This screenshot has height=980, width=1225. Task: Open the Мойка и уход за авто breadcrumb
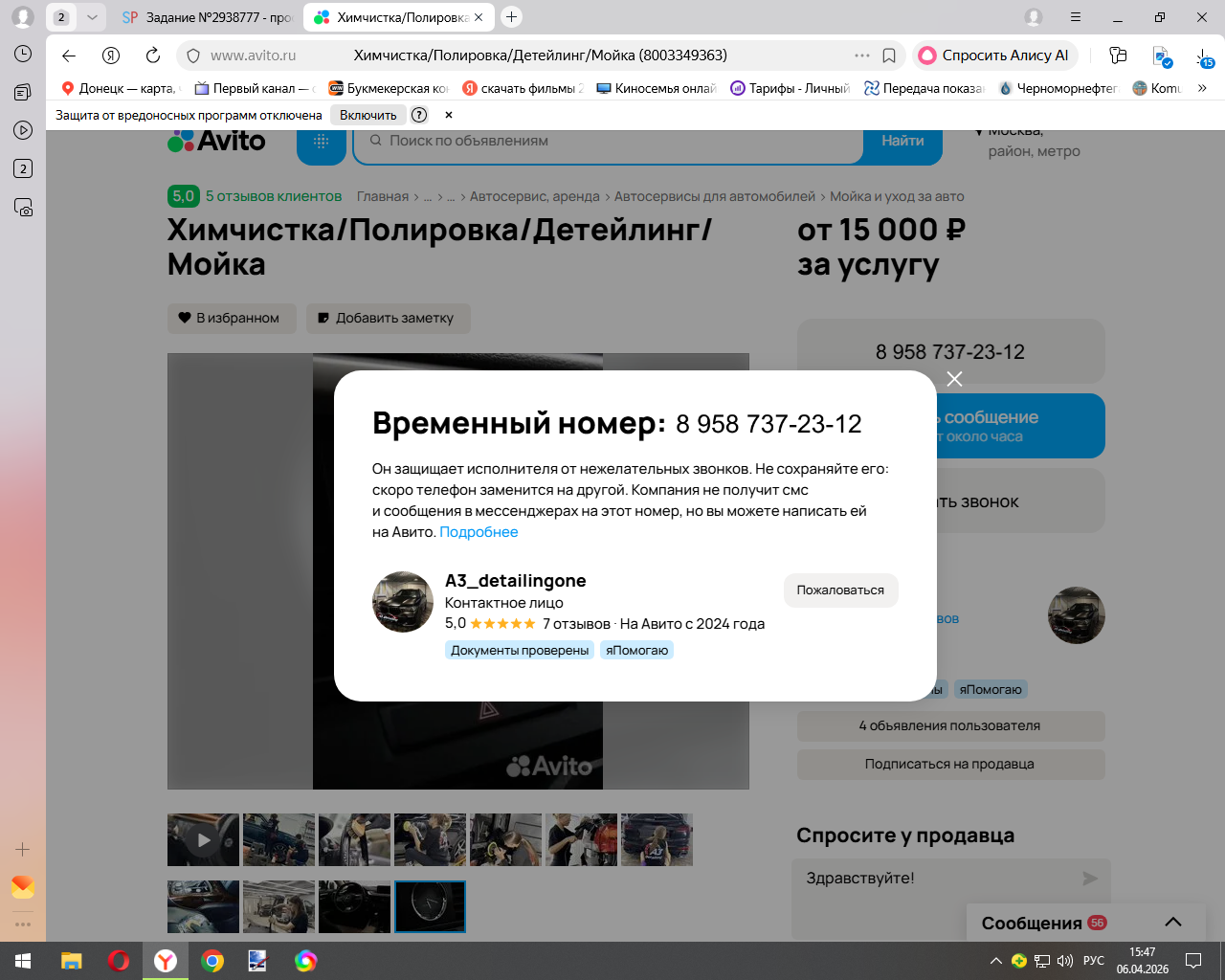(x=897, y=196)
